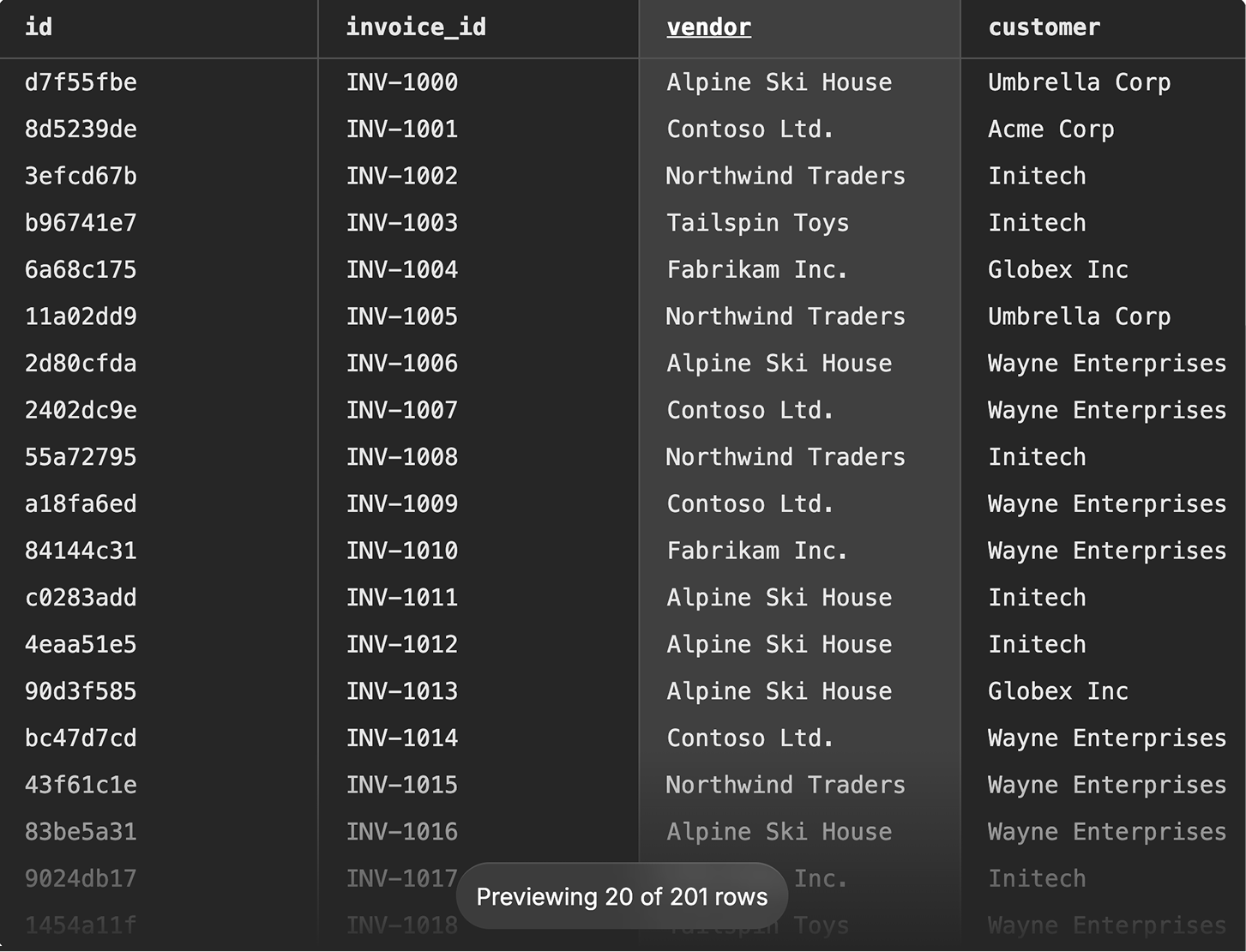Viewport: 1246px width, 952px height.
Task: Select Globex Inc cell in INV-1004 row
Action: click(1058, 270)
